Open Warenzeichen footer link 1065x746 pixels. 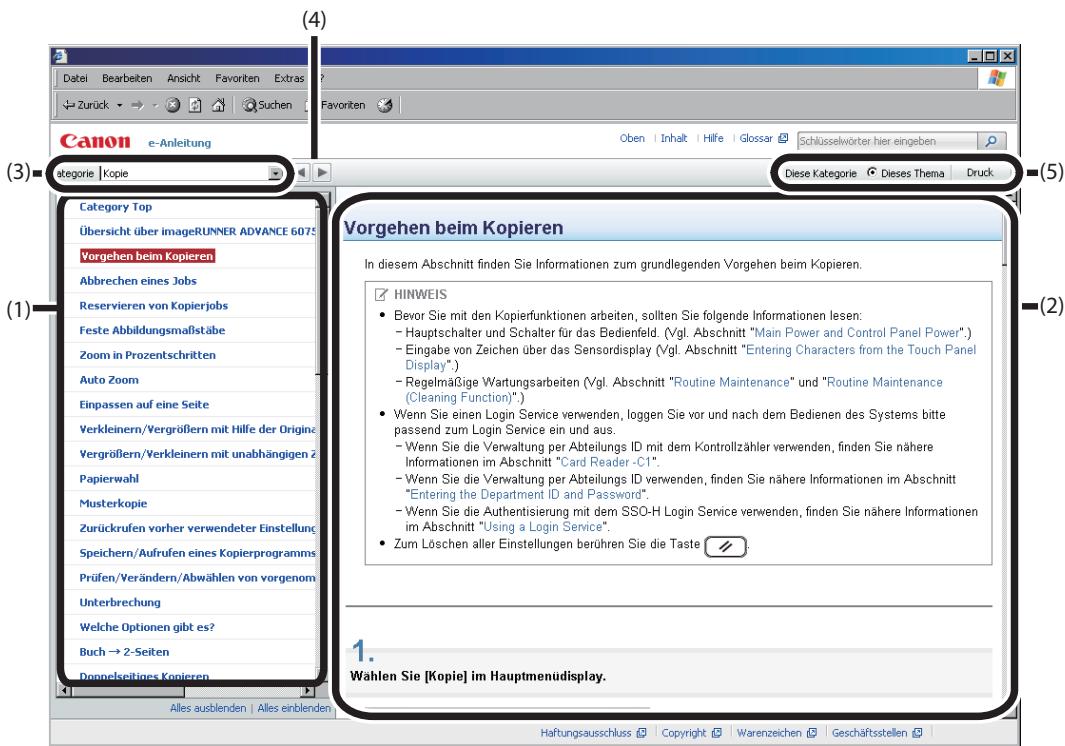[x=769, y=733]
